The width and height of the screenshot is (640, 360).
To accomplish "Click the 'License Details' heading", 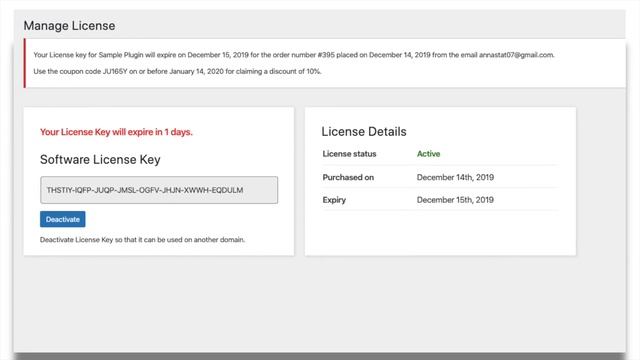I will (x=364, y=131).
